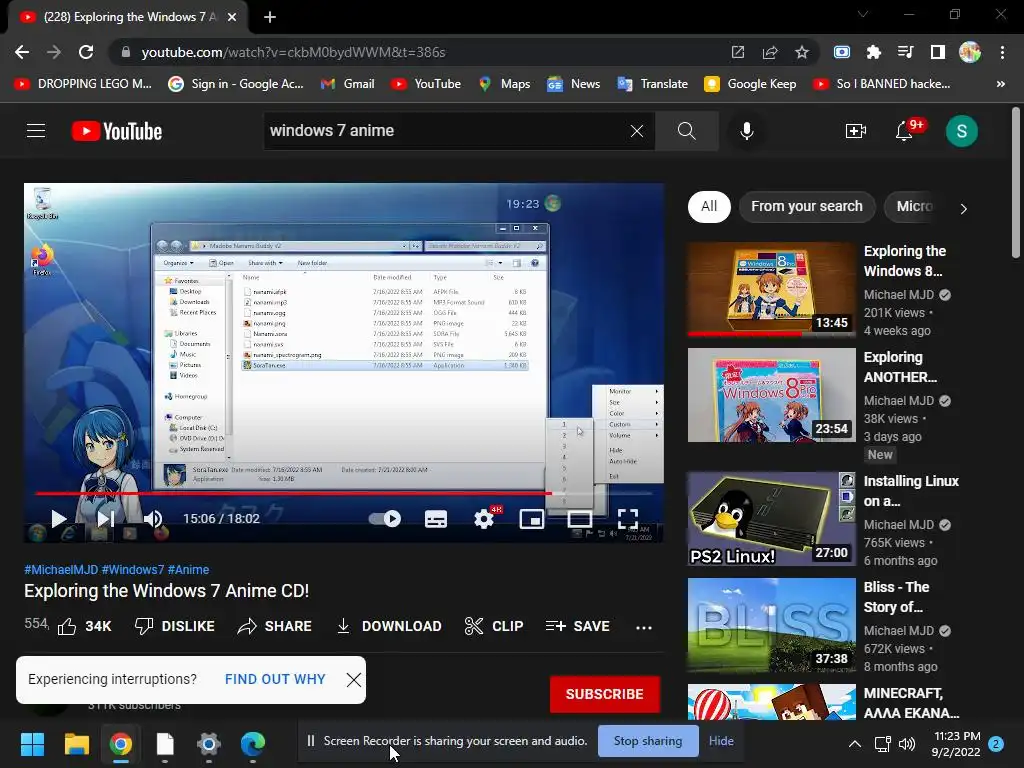Skip to next video

[106, 519]
